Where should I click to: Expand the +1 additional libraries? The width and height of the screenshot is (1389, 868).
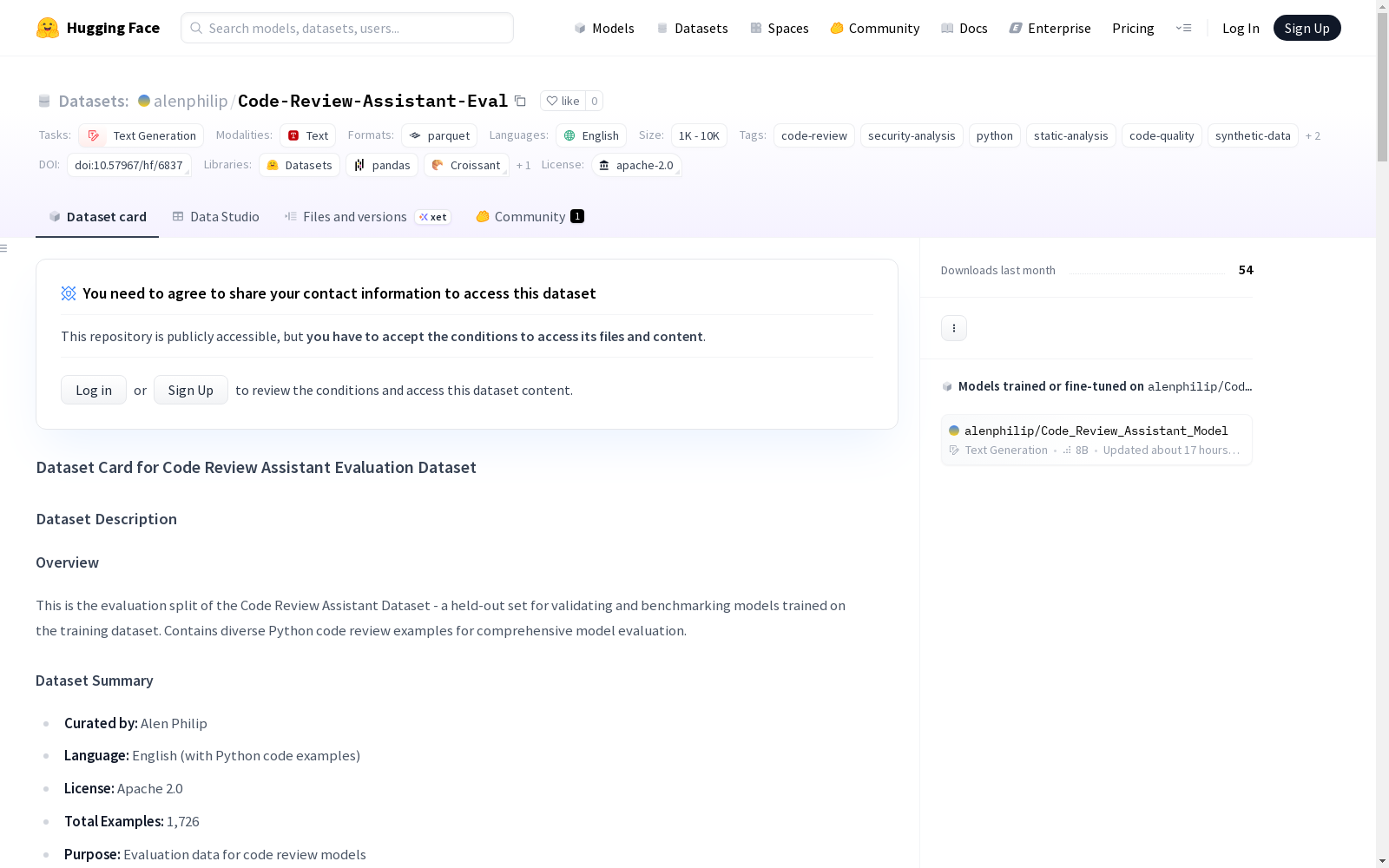[523, 165]
